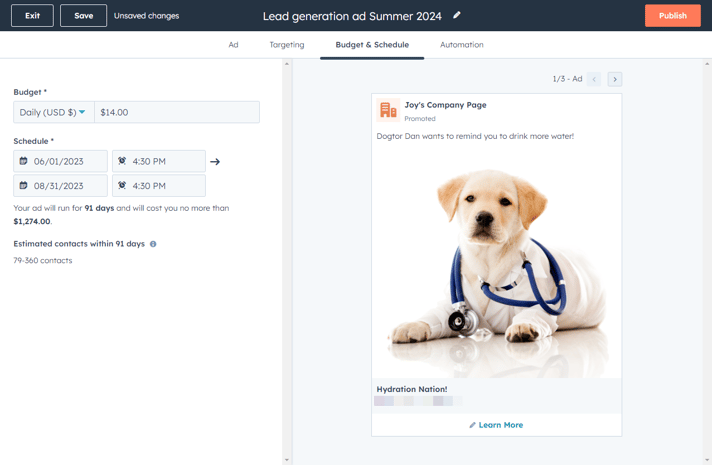Screen dimensions: 712x465
Task: Click the calendar icon in end date field
Action: click(24, 186)
